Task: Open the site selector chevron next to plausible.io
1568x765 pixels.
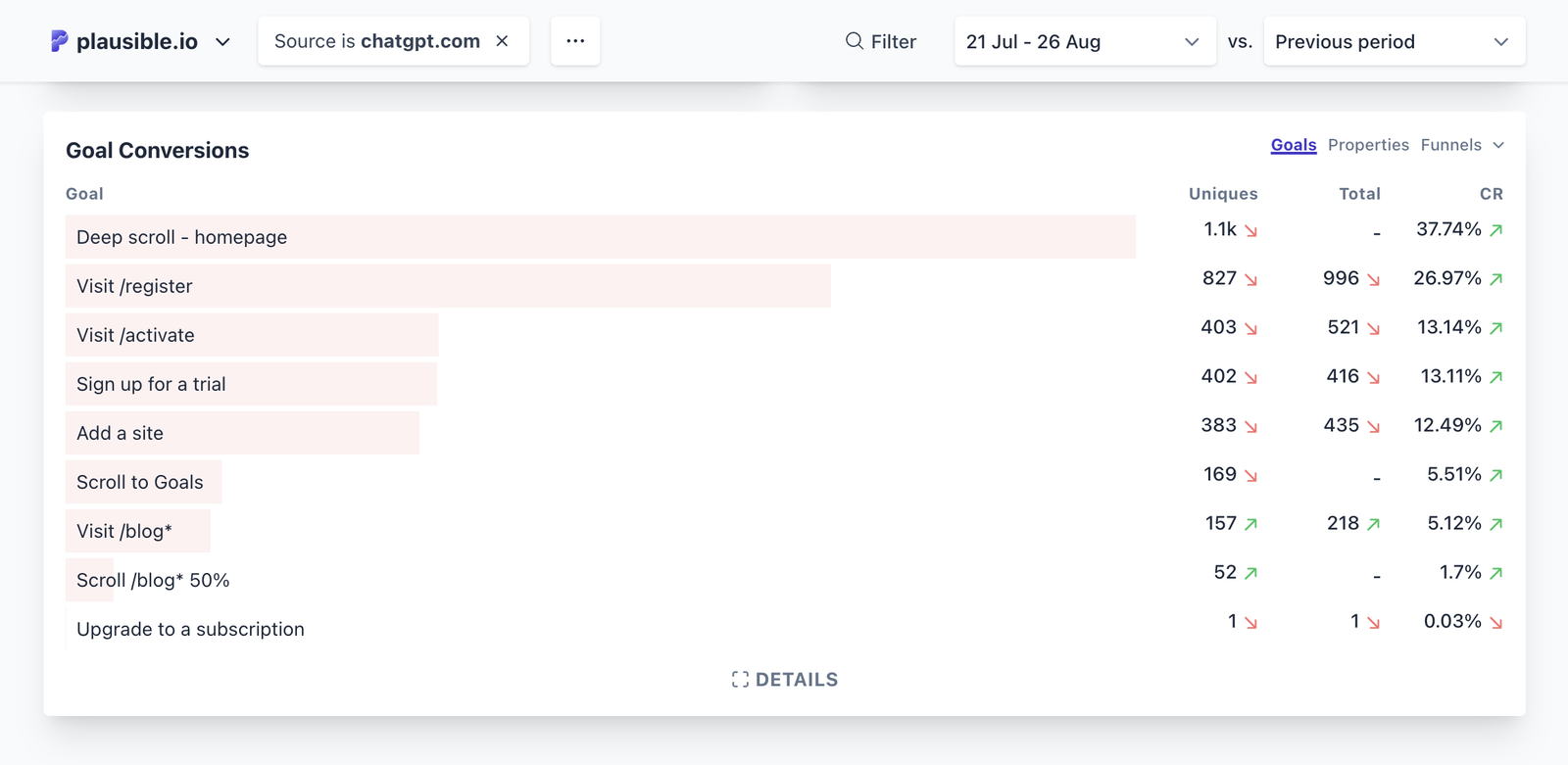Action: point(223,42)
